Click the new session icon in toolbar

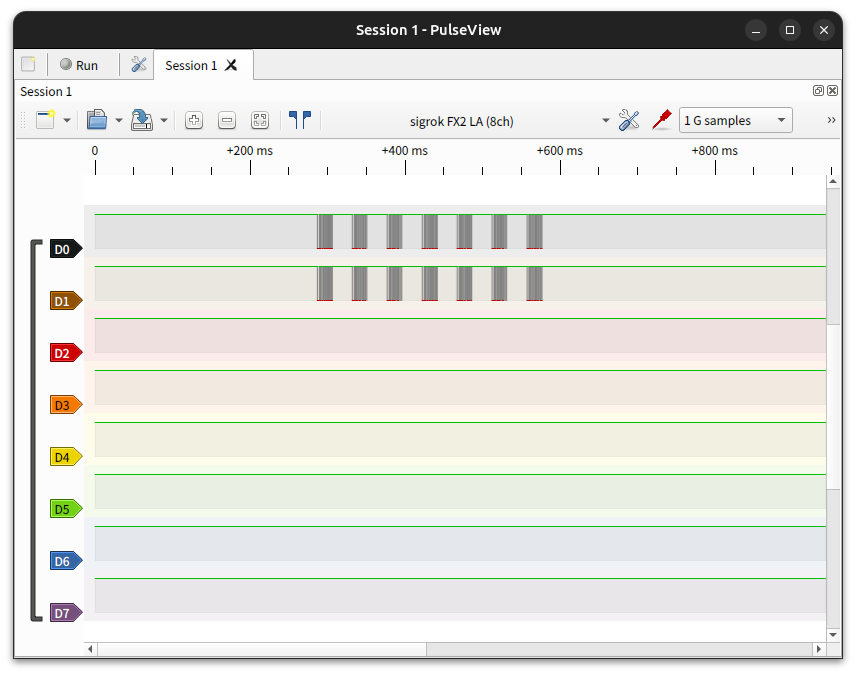46,120
